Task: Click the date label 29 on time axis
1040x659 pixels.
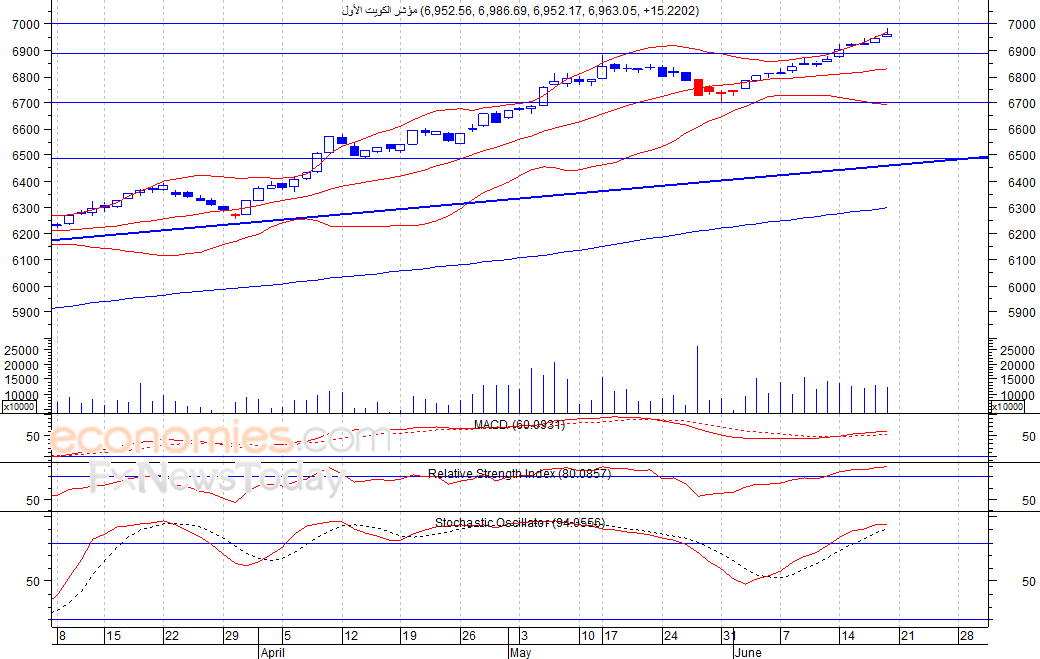Action: [231, 636]
